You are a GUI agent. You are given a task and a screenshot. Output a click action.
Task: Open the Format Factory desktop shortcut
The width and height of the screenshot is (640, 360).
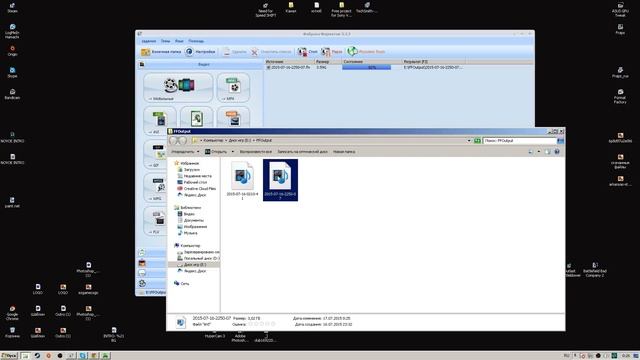[620, 96]
